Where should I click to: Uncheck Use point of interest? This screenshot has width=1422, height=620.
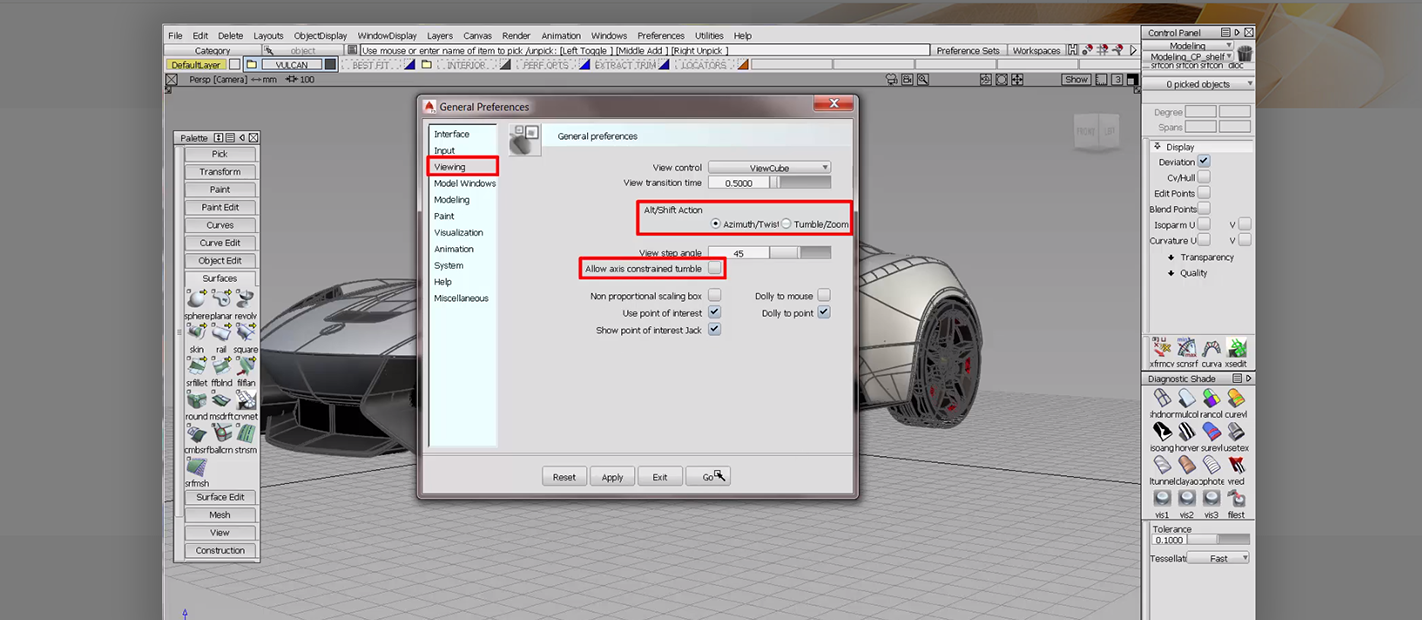(x=714, y=312)
